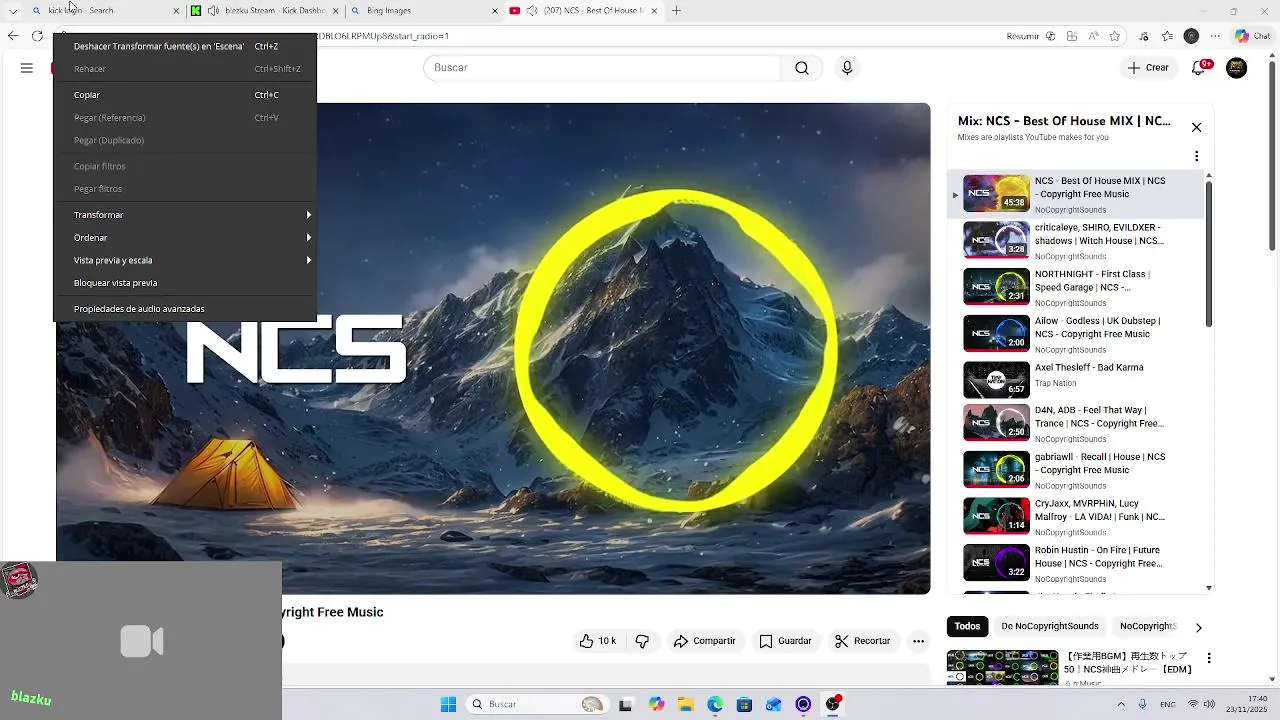Open Edge profile avatar
The image size is (1280, 720).
tap(1191, 36)
